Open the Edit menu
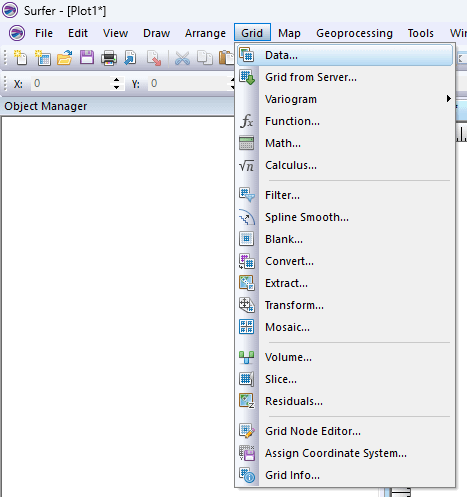This screenshot has width=467, height=497. pos(78,33)
